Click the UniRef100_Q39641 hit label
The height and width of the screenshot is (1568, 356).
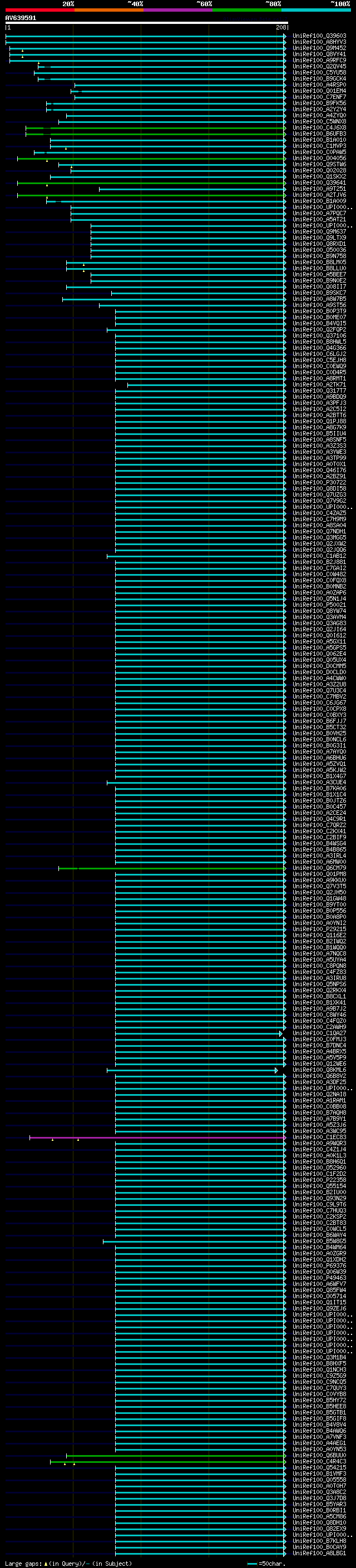(x=319, y=182)
